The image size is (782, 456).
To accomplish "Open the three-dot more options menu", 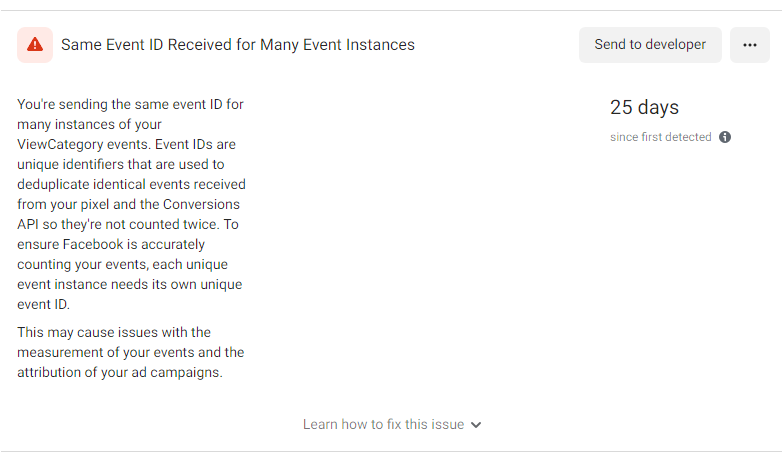I will [x=750, y=45].
